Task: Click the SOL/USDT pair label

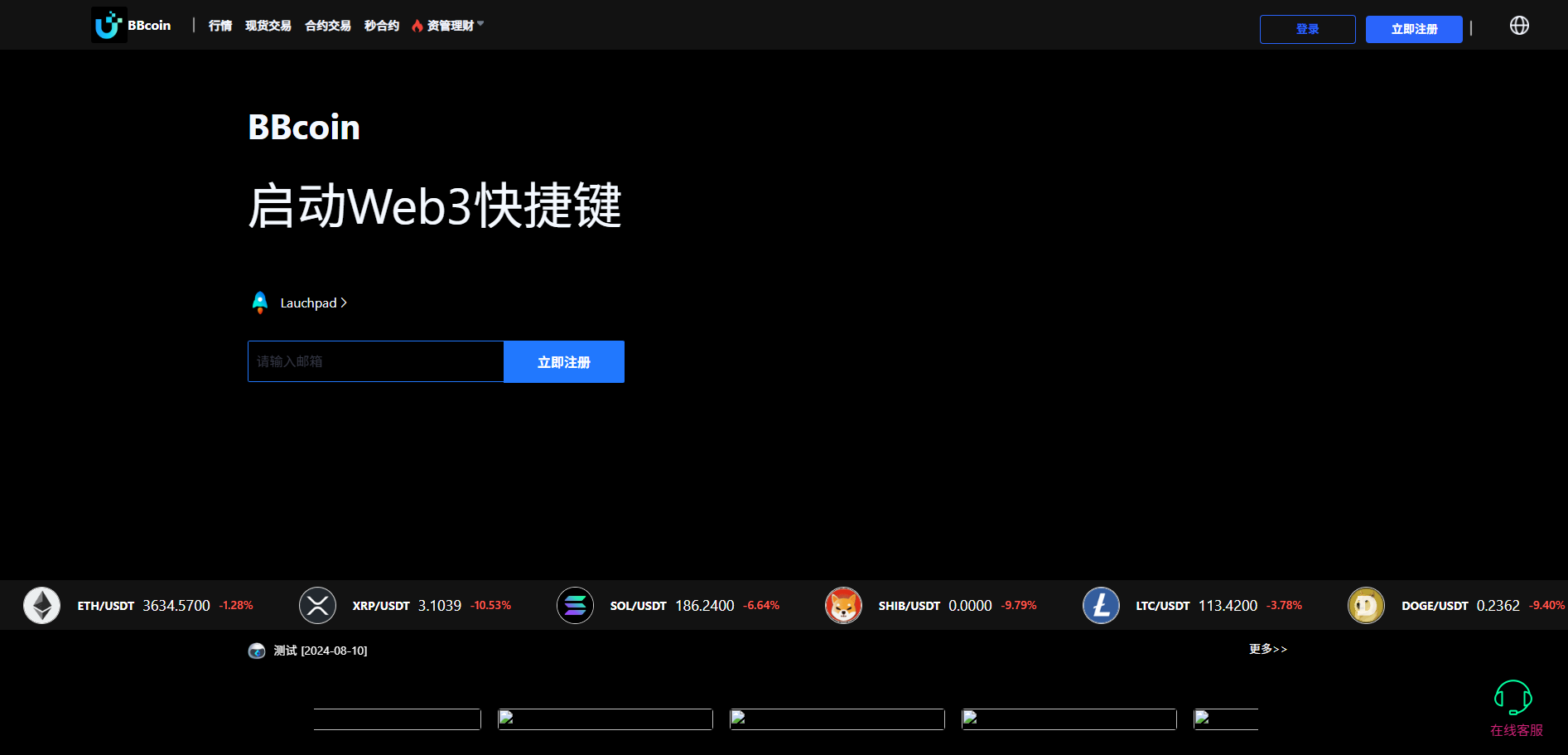Action: pyautogui.click(x=639, y=606)
